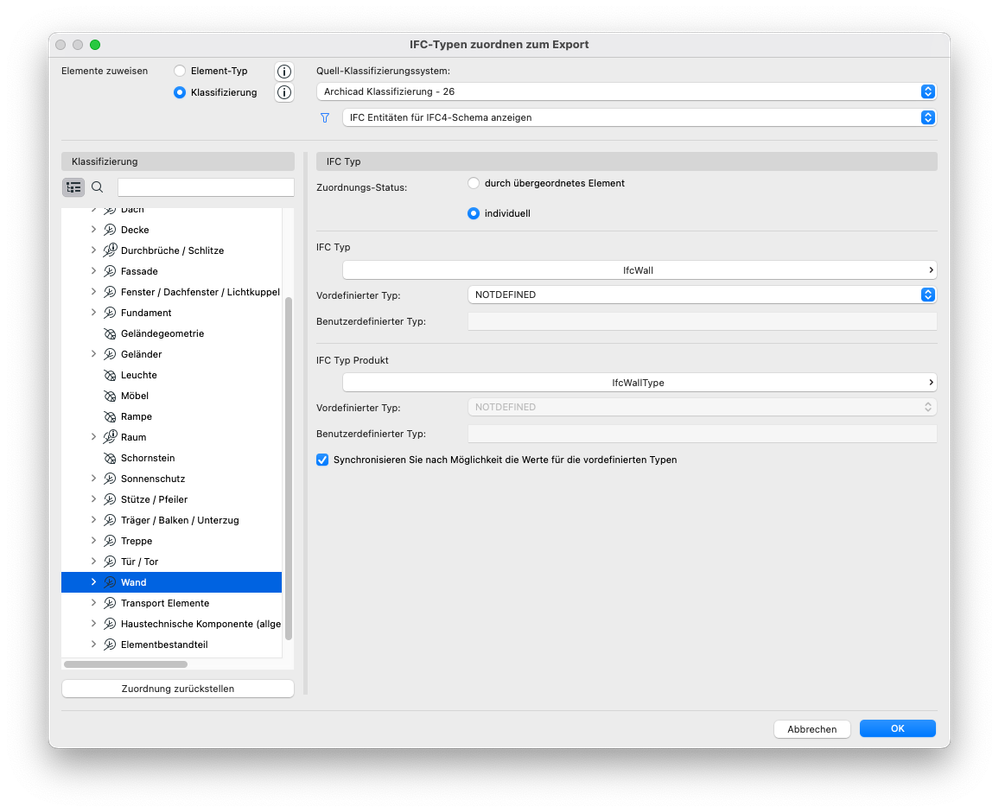Screen dimensions: 999x812
Task: Select the Transport Elemente tree row
Action: pyautogui.click(x=171, y=603)
